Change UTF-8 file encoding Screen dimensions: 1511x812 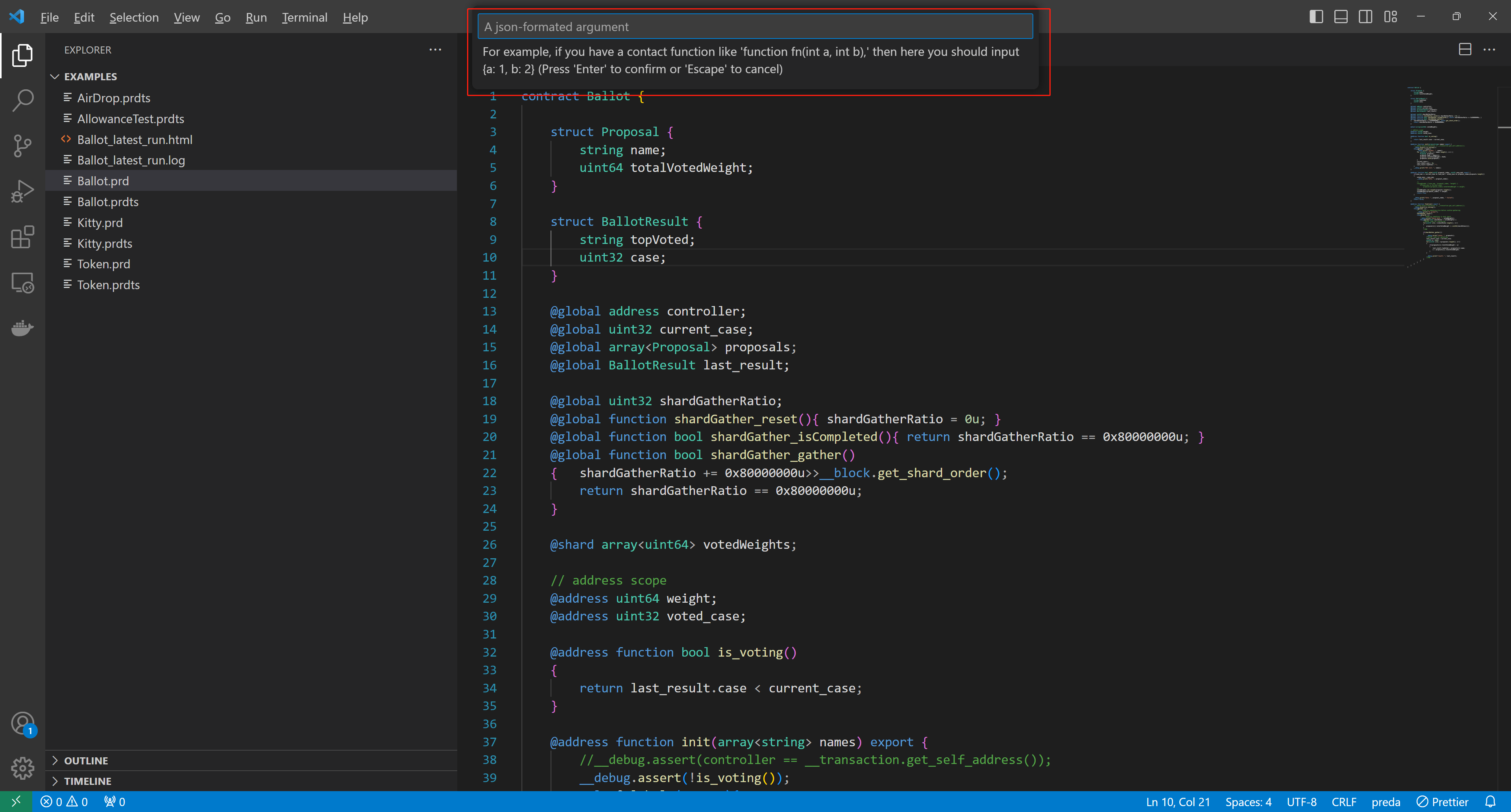1302,801
